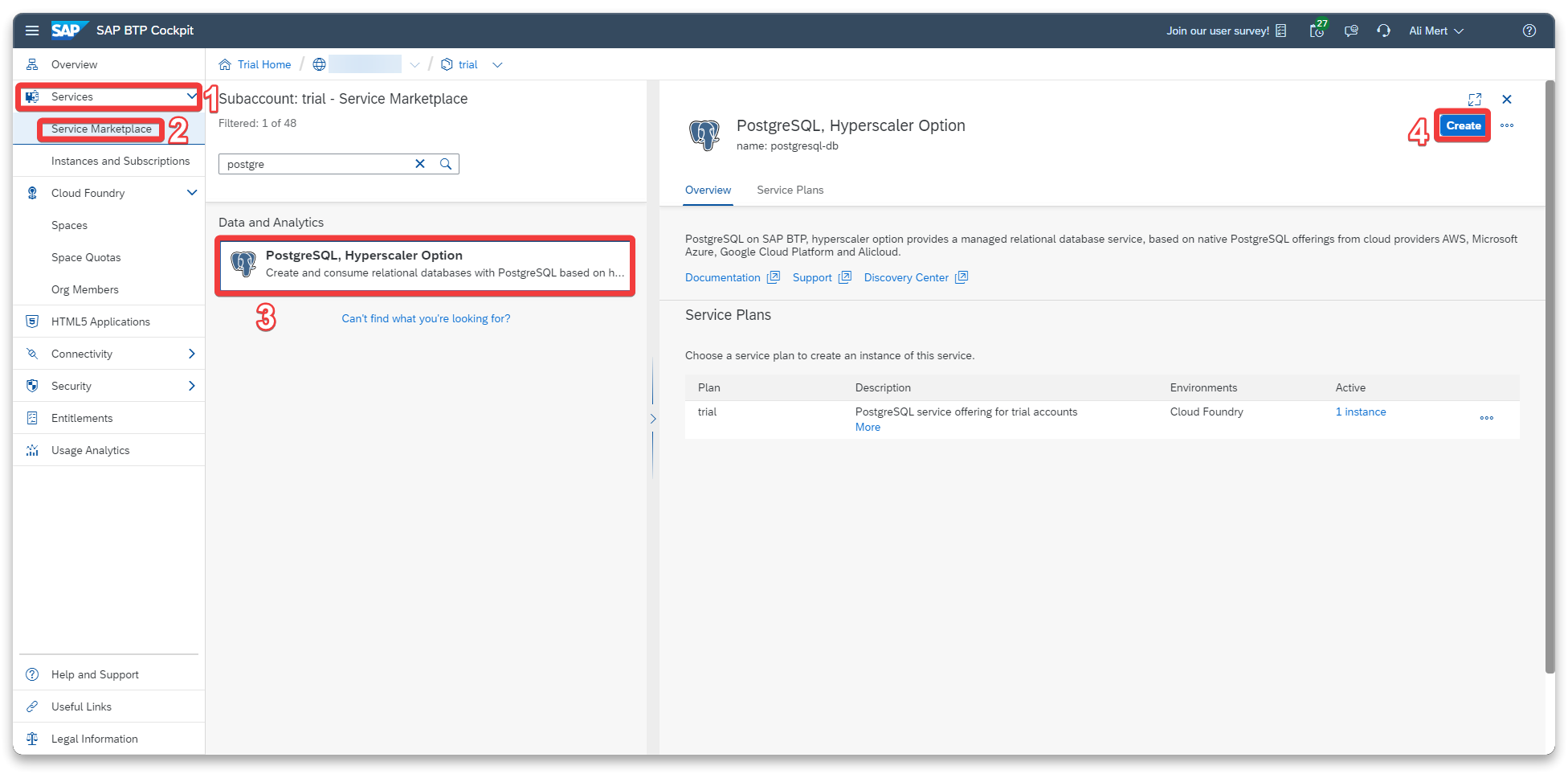Expand the Connectivity navigation section
Image resolution: width=1568 pixels, height=774 pixels.
pyautogui.click(x=191, y=354)
